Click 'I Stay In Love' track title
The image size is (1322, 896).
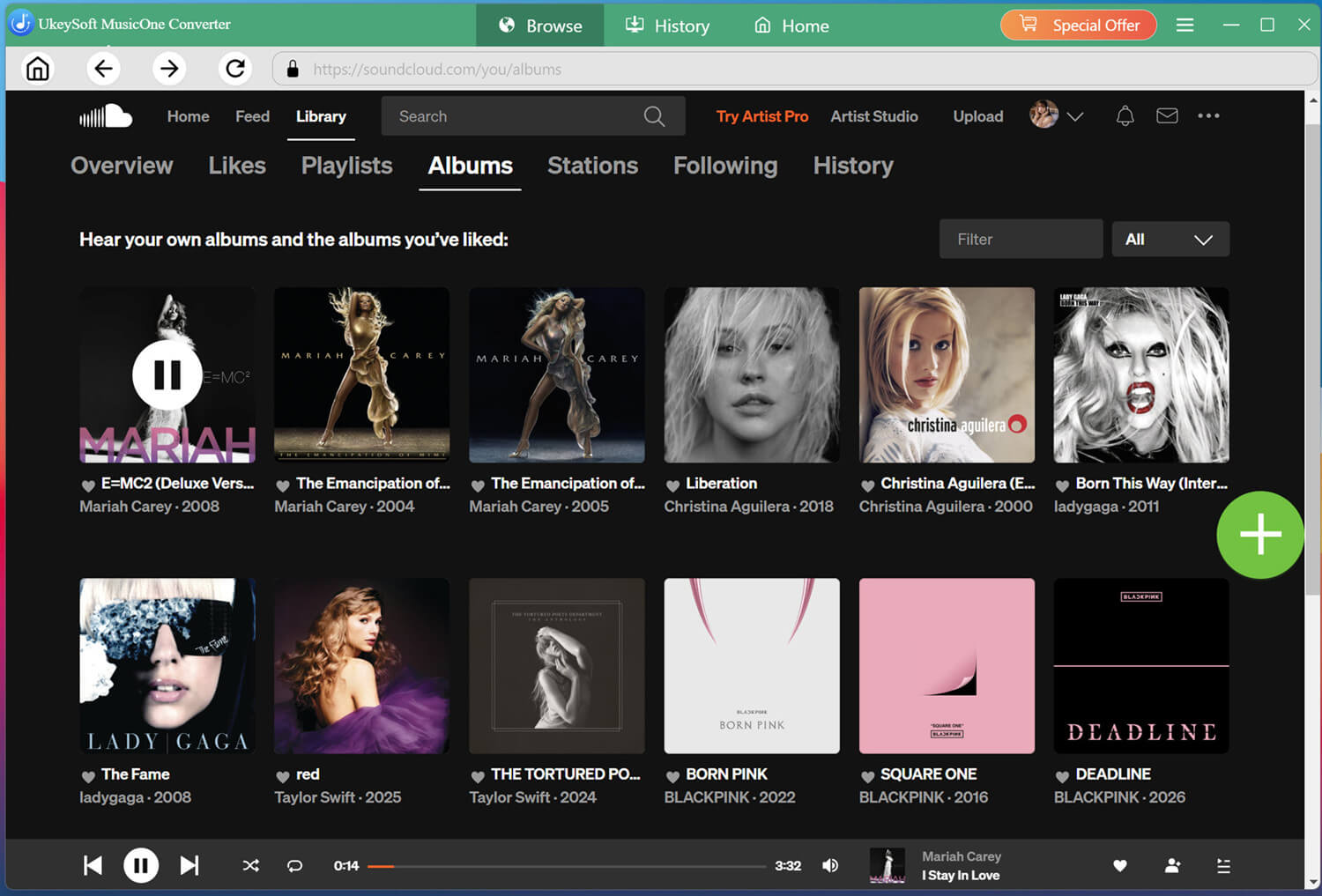(x=961, y=876)
